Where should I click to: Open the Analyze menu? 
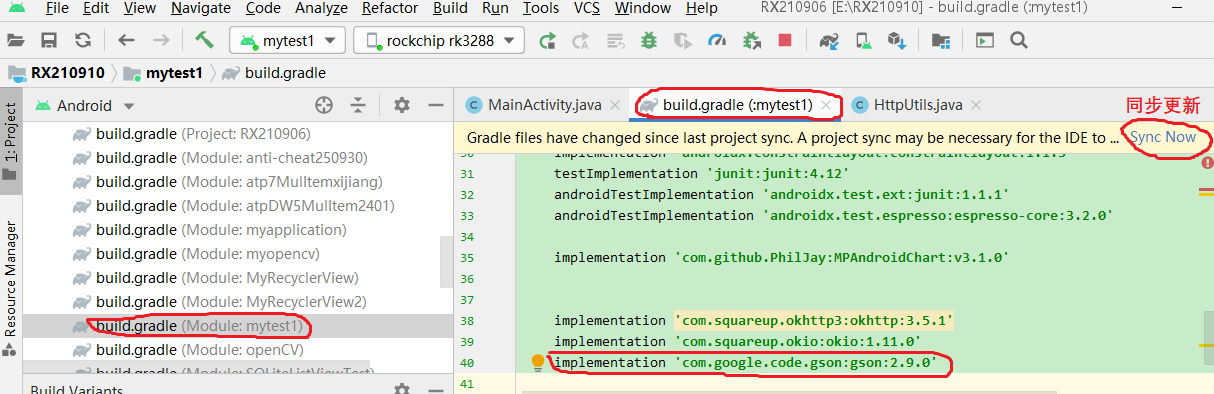click(322, 8)
